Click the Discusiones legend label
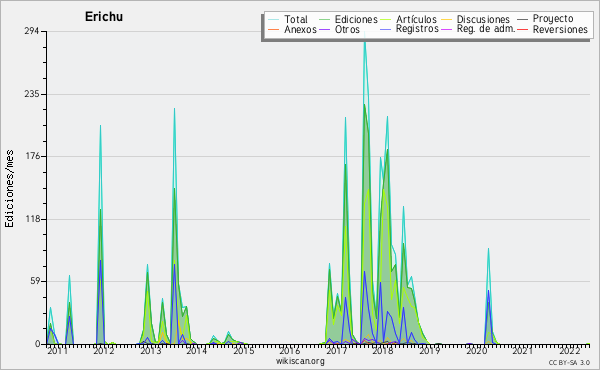600x370 pixels. [x=483, y=19]
